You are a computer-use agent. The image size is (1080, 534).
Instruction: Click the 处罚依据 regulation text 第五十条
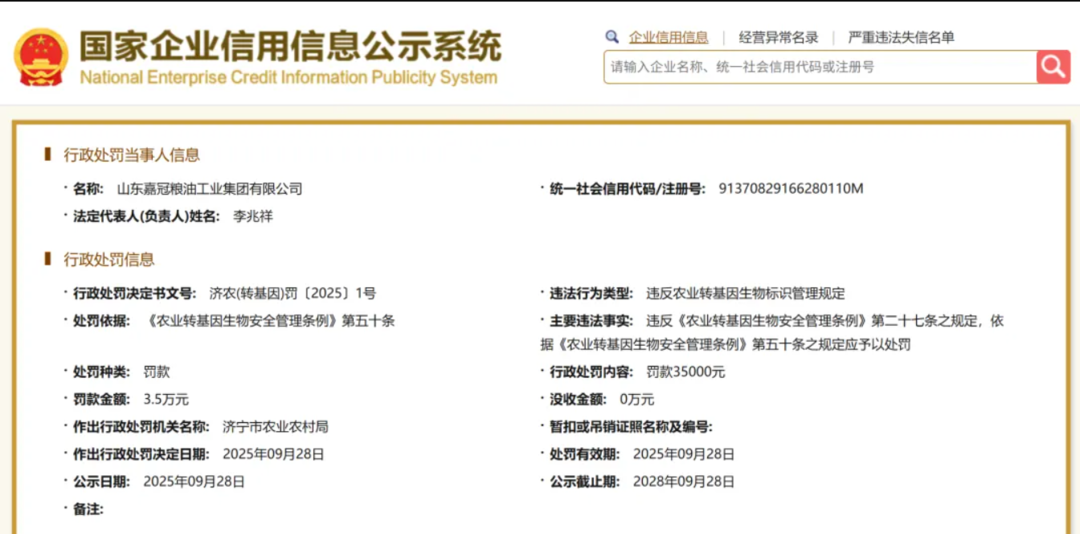(270, 320)
